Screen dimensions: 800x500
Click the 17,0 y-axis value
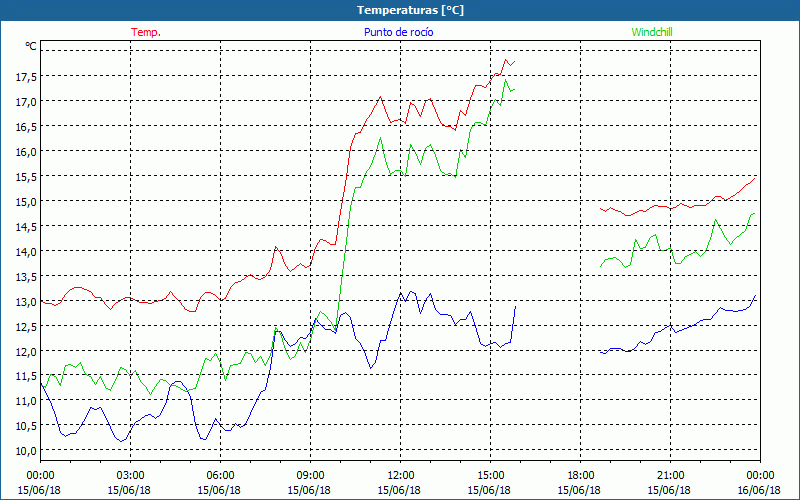pyautogui.click(x=26, y=101)
